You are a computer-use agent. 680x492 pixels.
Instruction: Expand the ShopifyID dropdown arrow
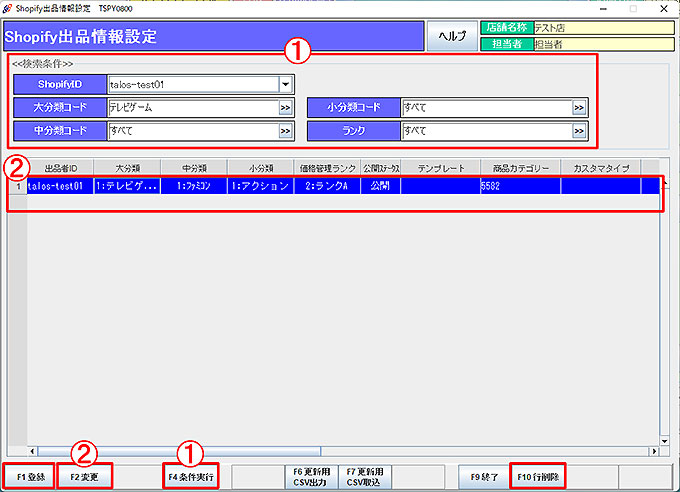pos(286,86)
